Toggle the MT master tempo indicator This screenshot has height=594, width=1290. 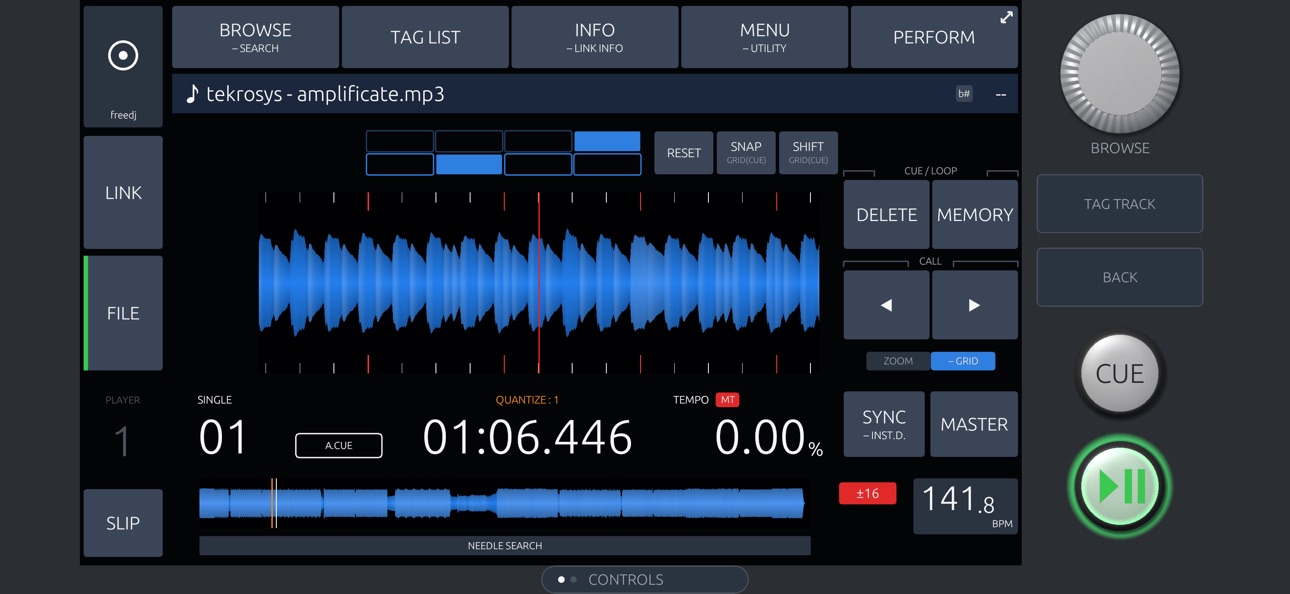click(x=727, y=400)
